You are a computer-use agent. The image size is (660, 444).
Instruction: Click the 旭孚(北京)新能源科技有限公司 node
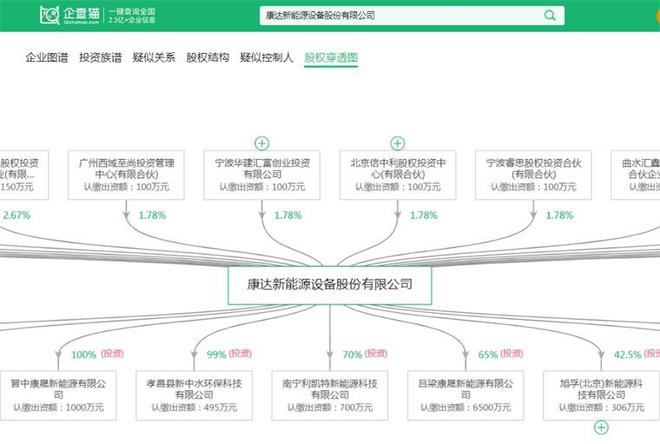click(601, 395)
